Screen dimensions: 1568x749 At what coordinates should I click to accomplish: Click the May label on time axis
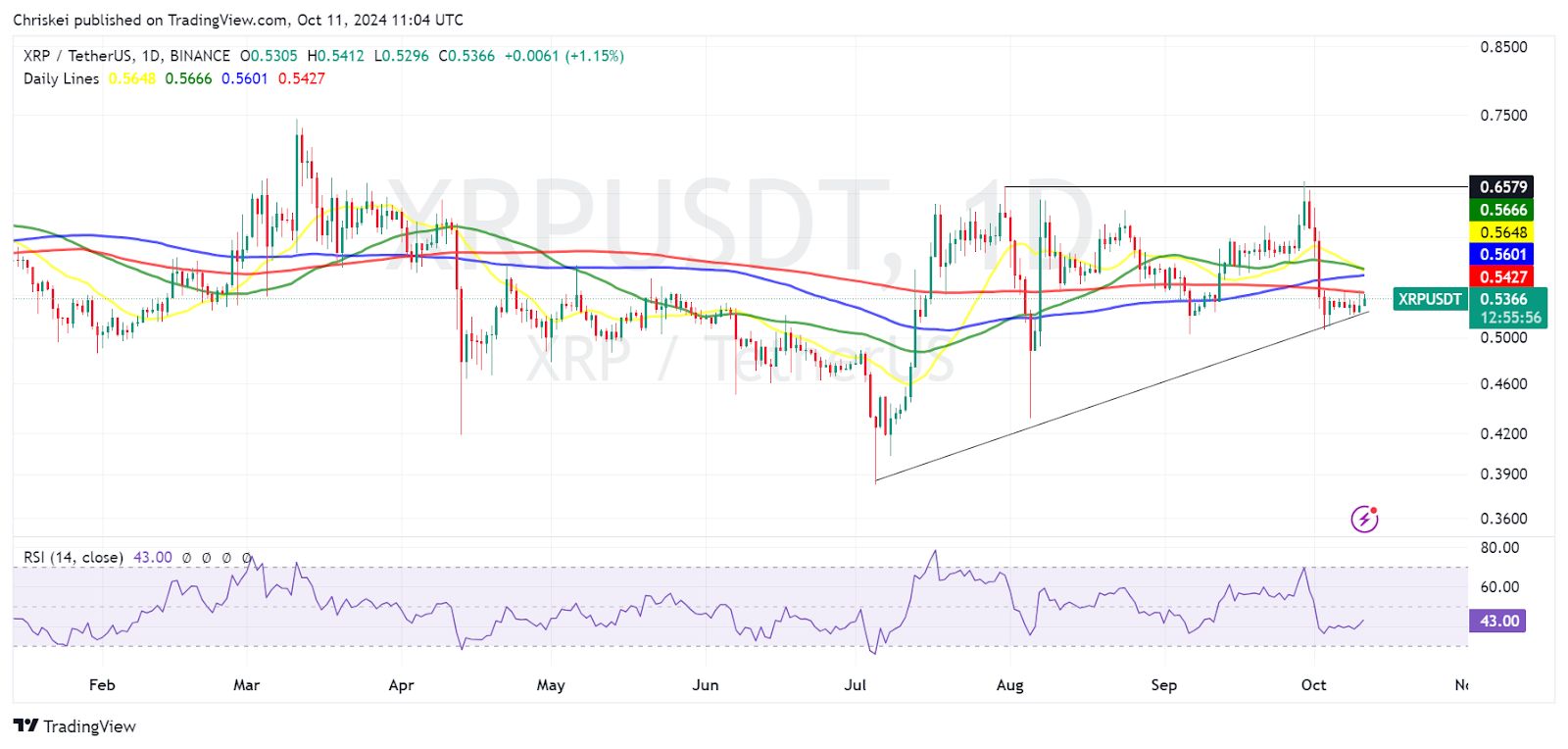(x=551, y=684)
